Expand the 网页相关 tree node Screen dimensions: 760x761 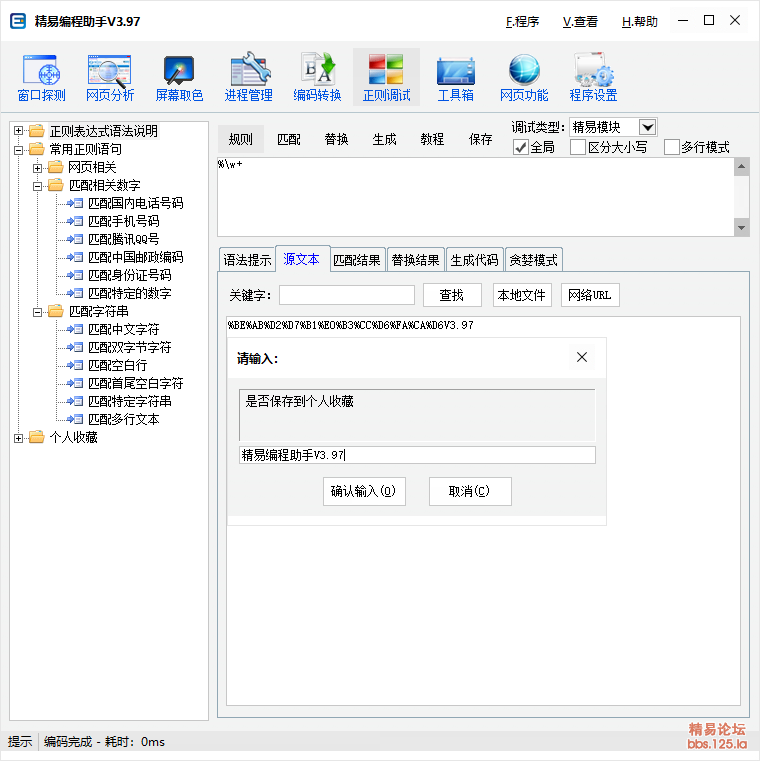point(37,168)
